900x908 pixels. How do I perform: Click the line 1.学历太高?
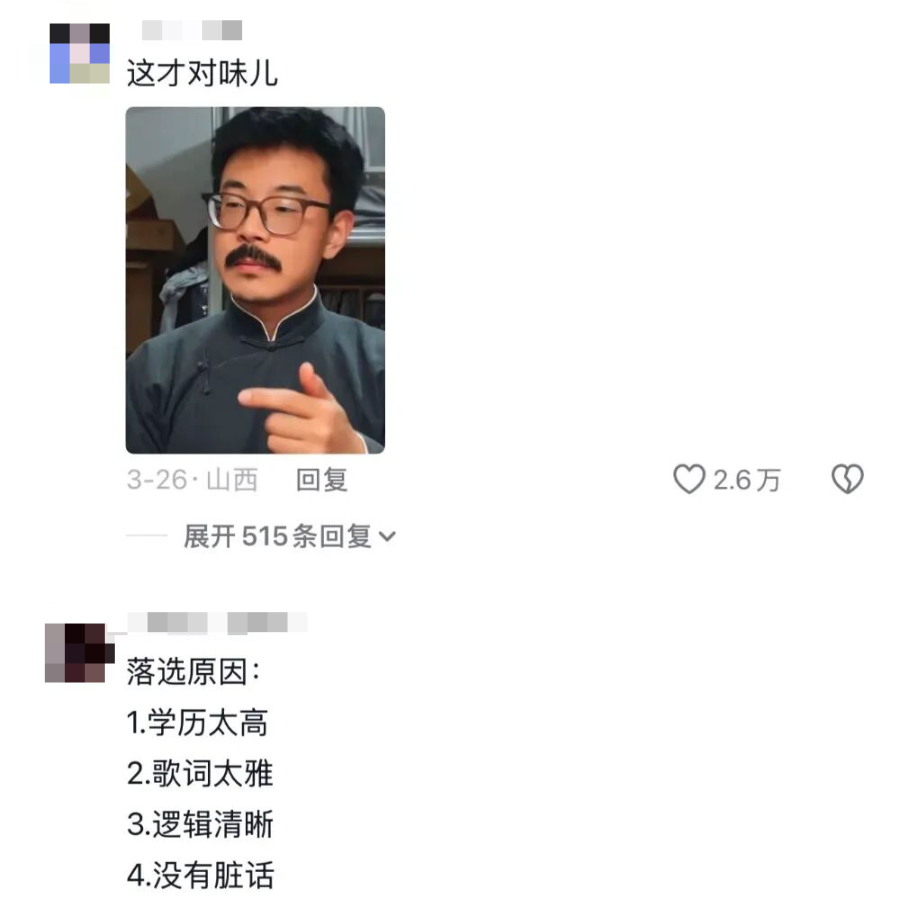point(197,723)
